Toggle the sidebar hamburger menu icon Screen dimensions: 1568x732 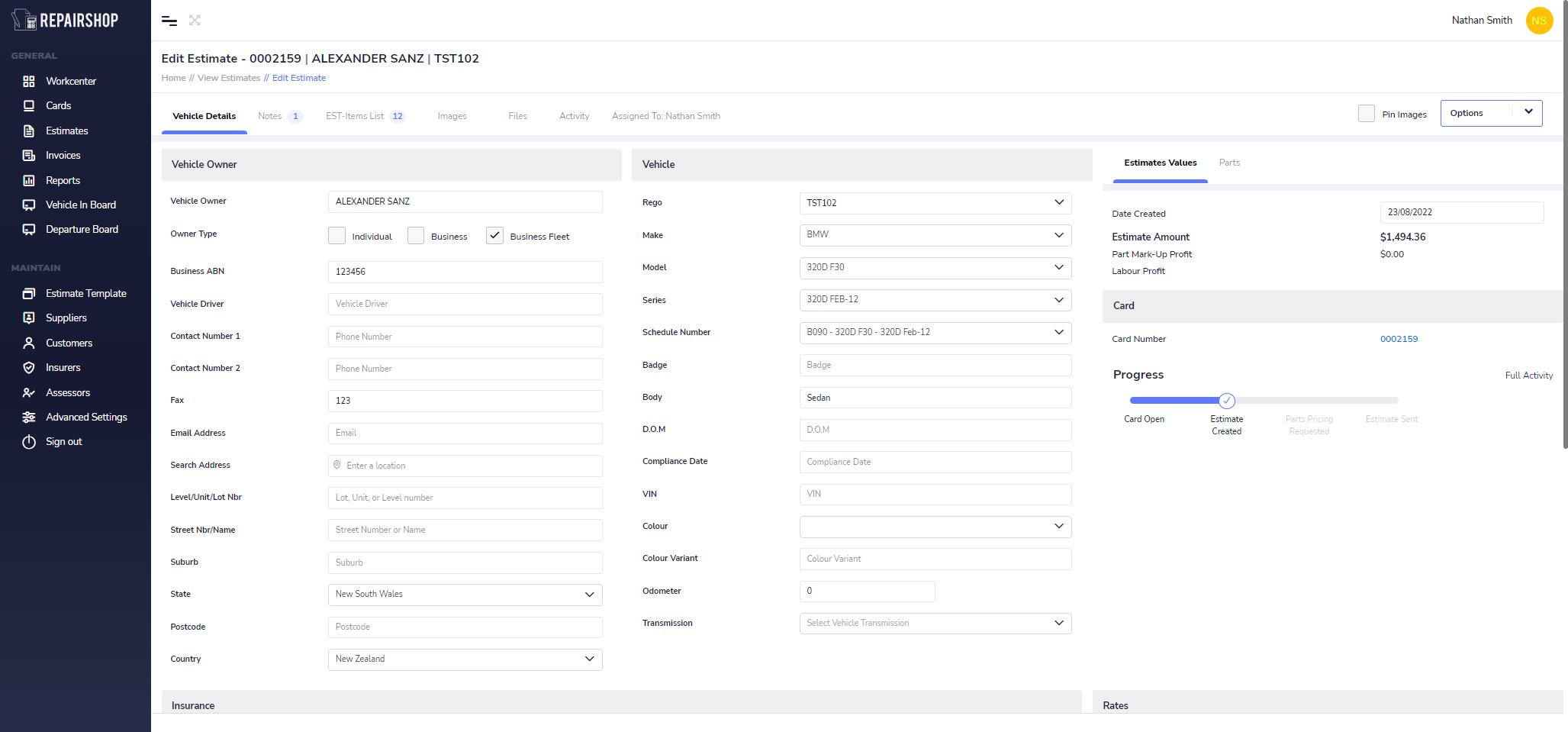169,21
